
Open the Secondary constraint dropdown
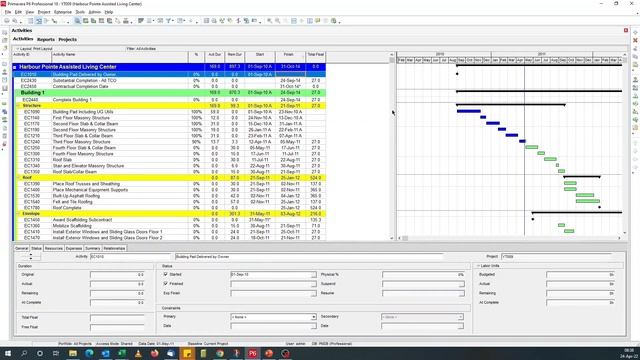click(x=460, y=317)
